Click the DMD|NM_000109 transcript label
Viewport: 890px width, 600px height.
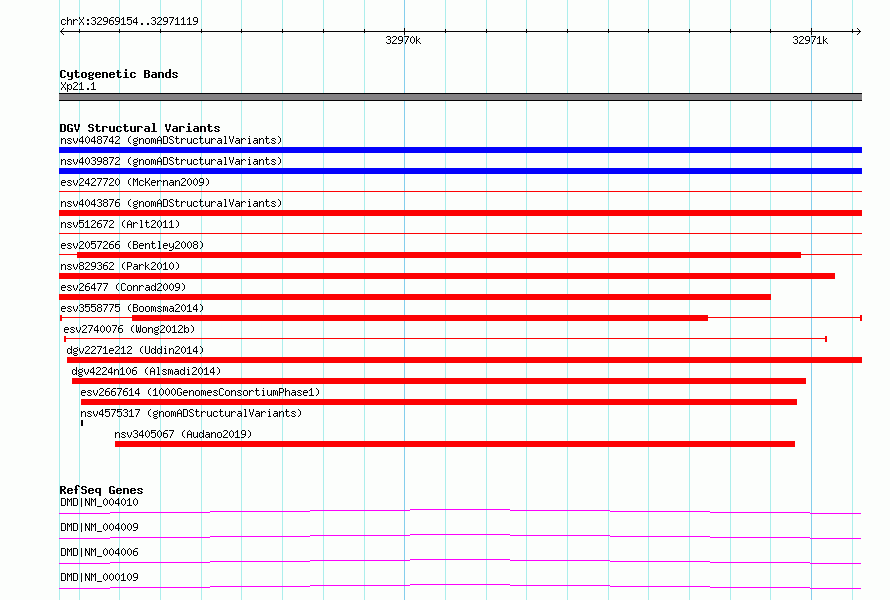[x=99, y=577]
